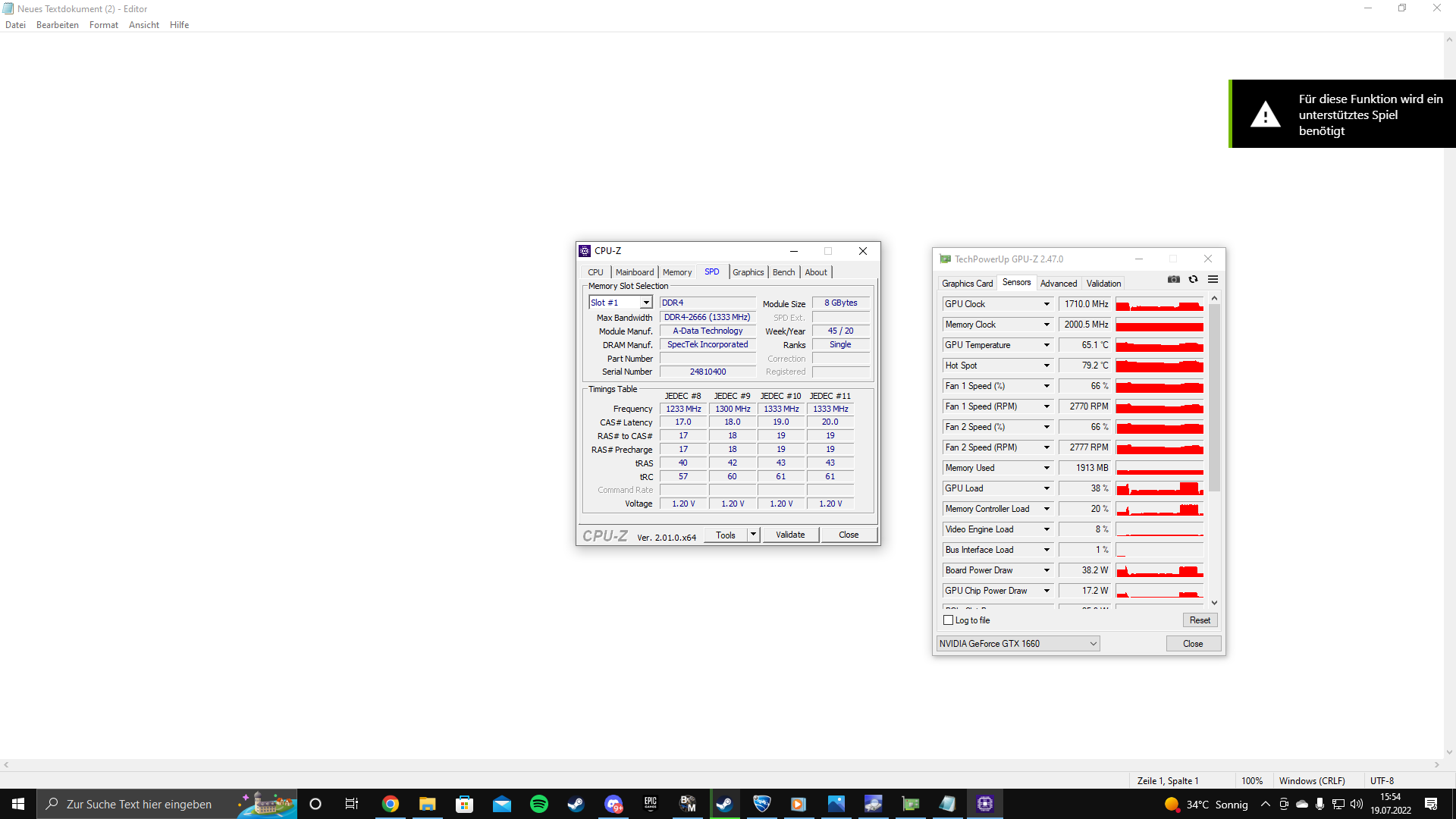Open the Hilfe menu
Screen dimensions: 1456x819
tap(180, 25)
